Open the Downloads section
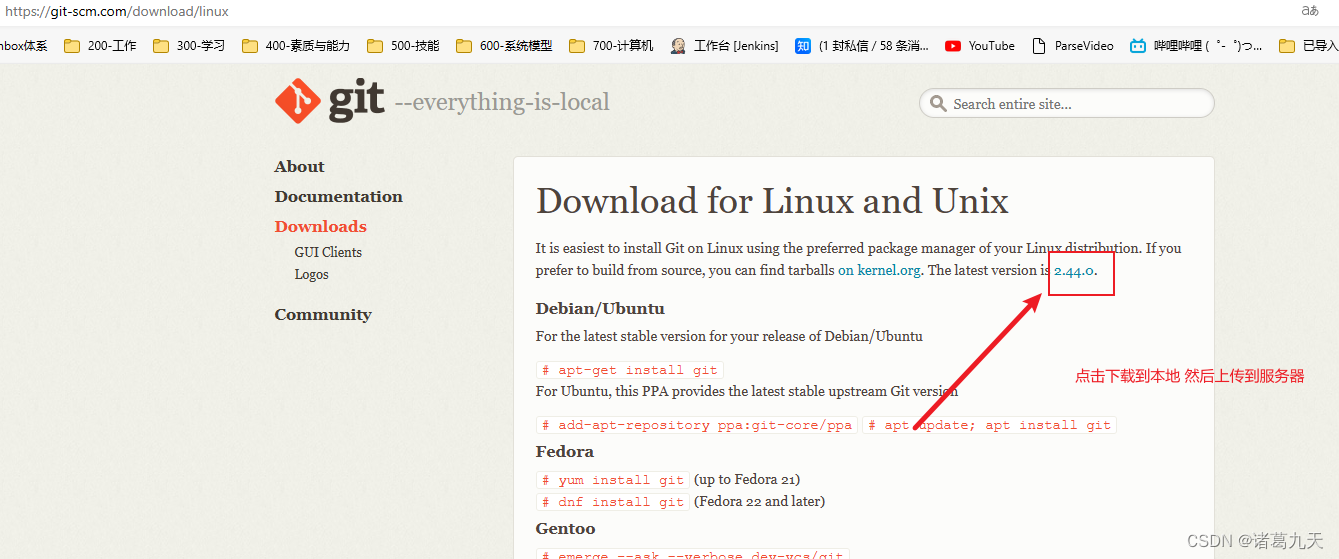Screen dimensions: 1339x559 [x=320, y=227]
